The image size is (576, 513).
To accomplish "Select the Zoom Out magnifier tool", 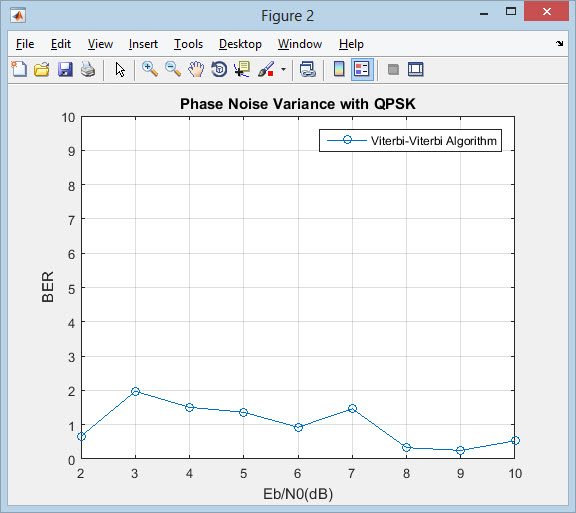I will (x=173, y=69).
